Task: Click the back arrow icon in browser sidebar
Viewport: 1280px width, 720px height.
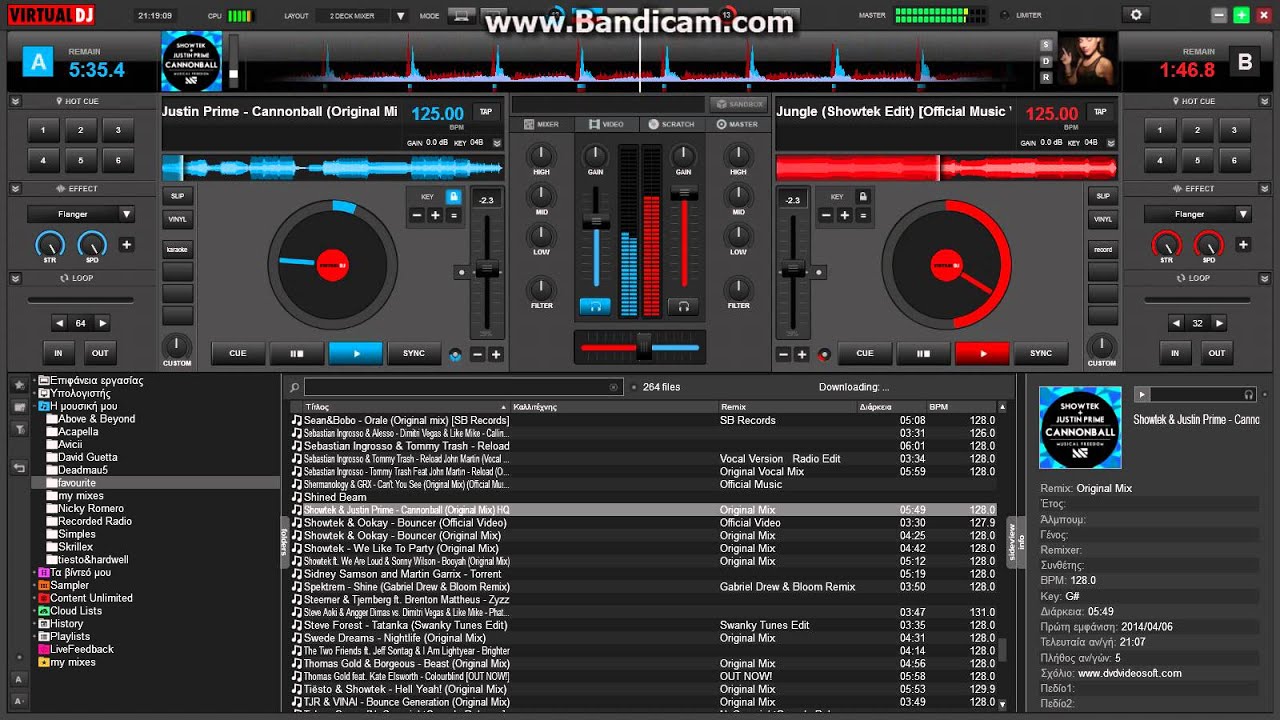Action: tap(19, 467)
